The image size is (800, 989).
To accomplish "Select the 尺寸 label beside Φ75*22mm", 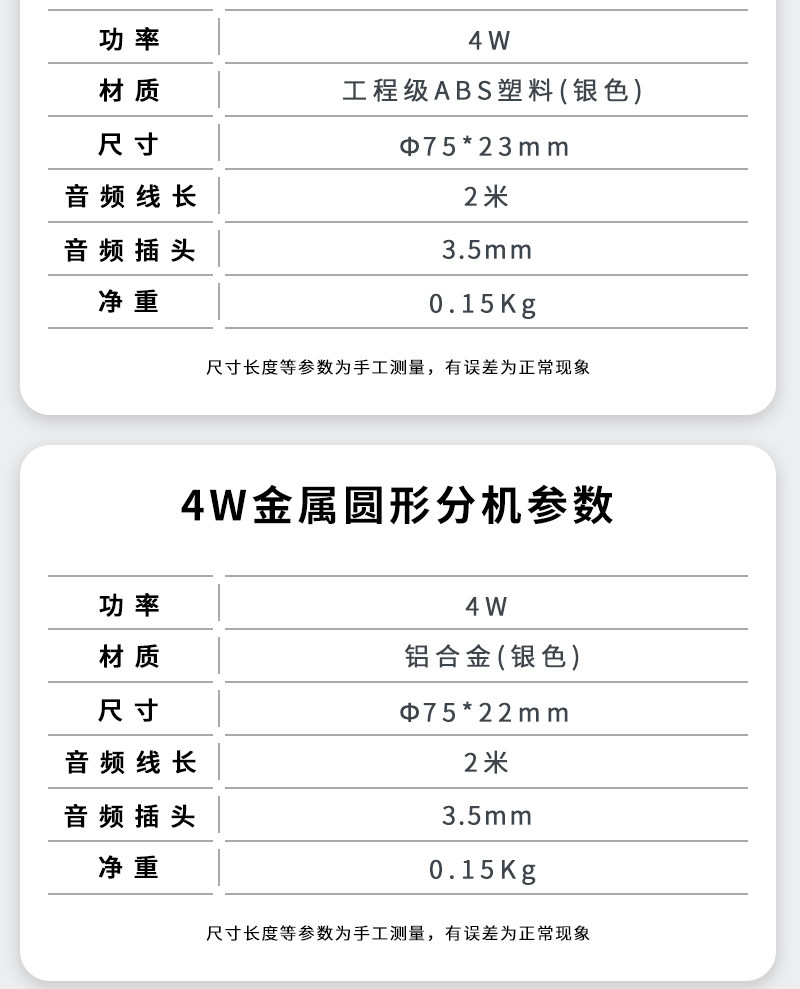I will pyautogui.click(x=130, y=711).
